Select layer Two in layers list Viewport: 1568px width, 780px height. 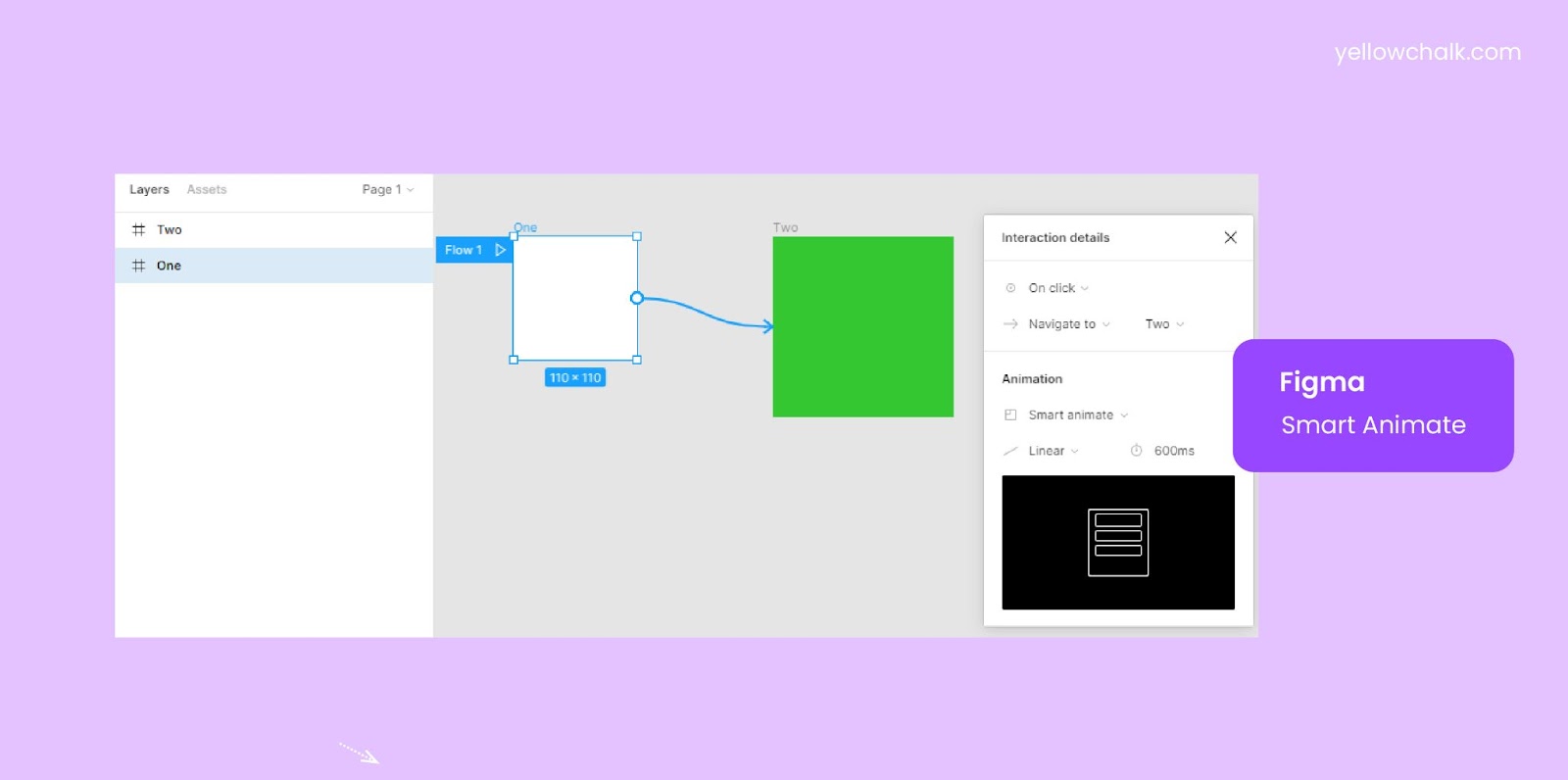coord(274,229)
